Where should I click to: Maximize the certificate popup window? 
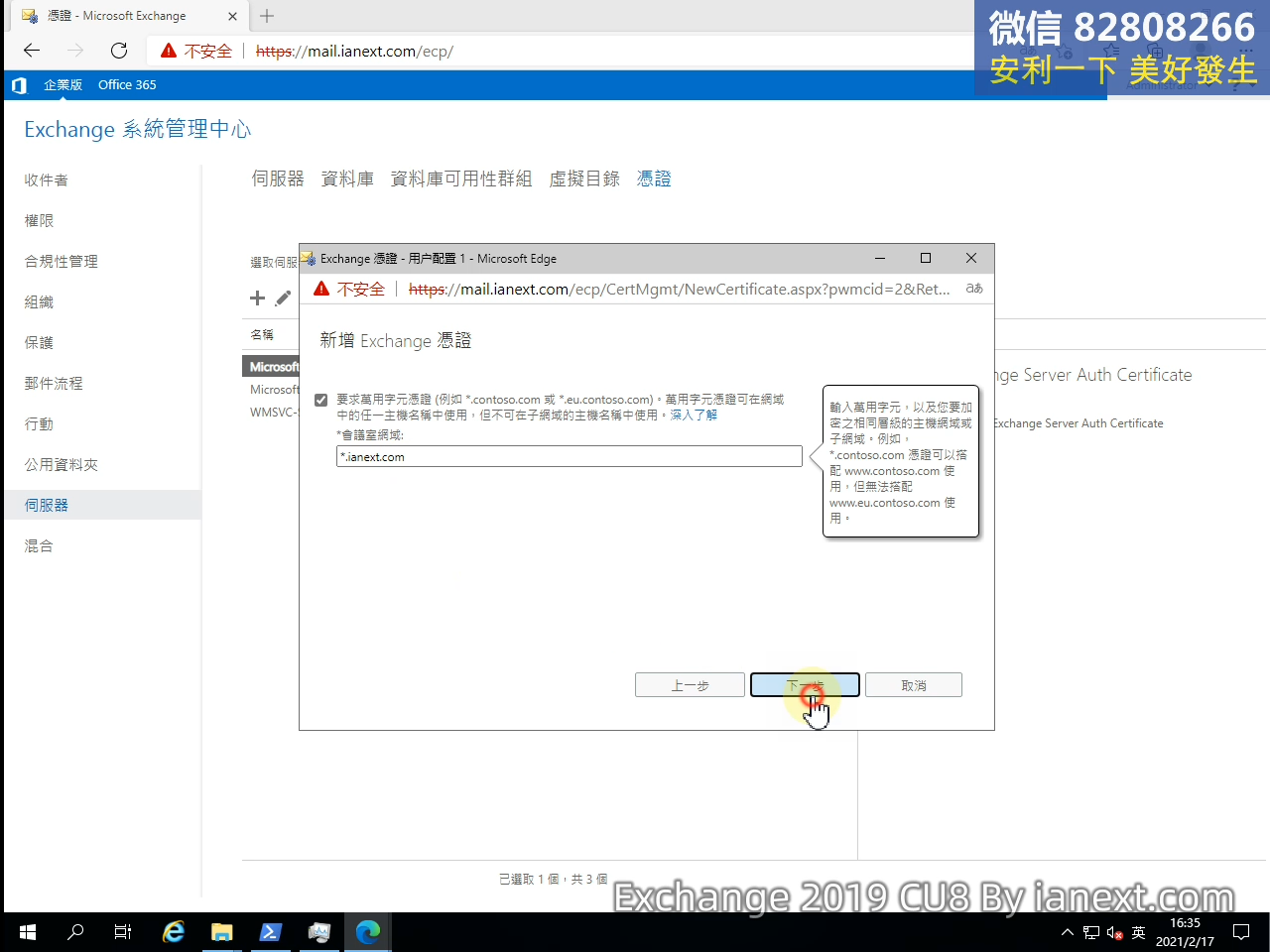click(x=926, y=258)
